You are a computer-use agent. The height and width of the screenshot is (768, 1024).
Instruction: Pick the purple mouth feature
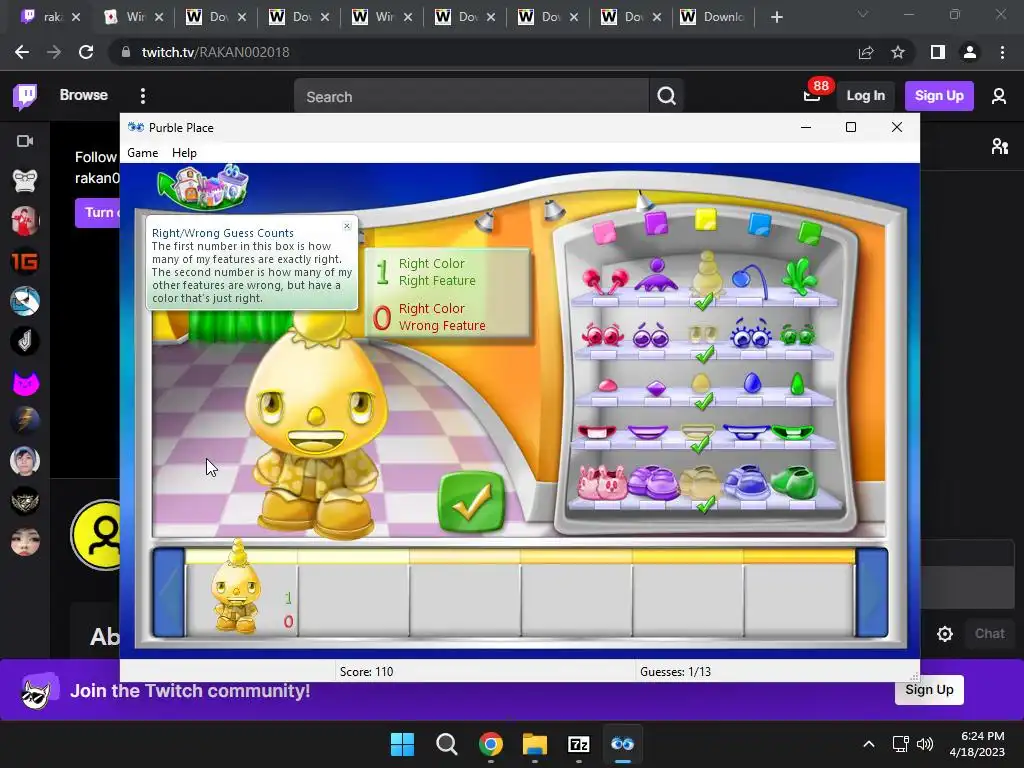coord(648,432)
